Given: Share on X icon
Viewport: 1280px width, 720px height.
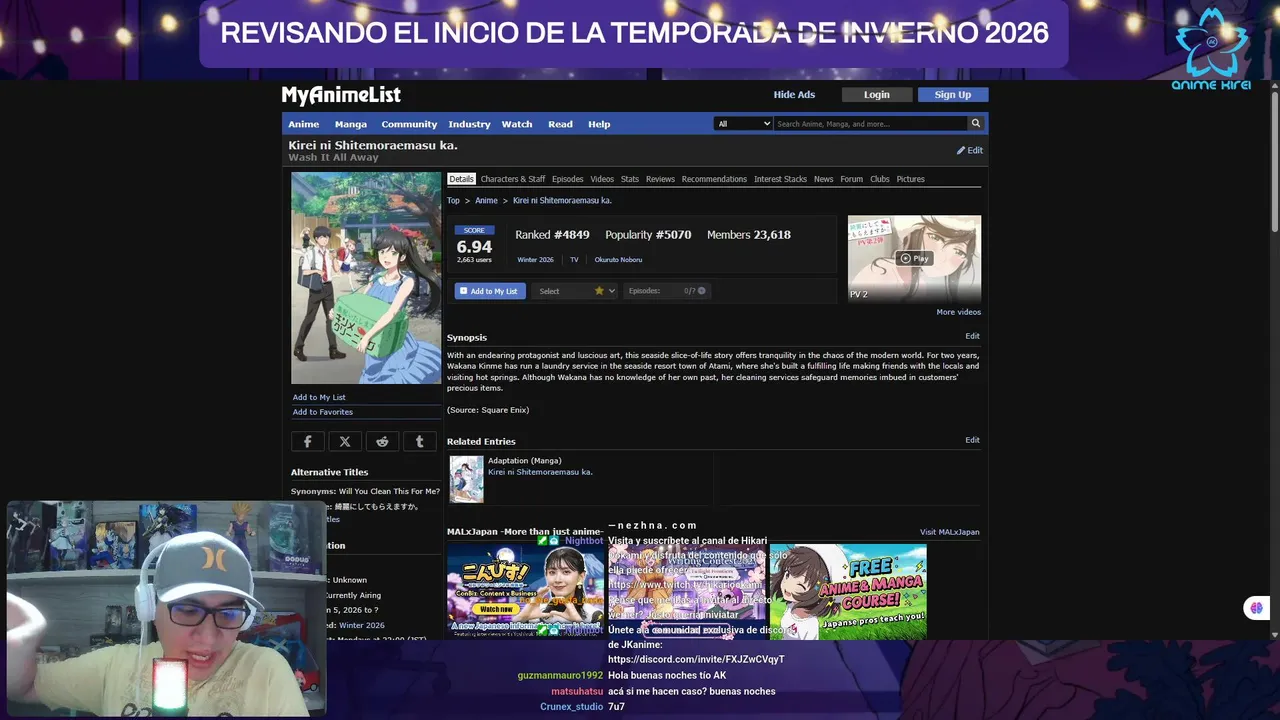Looking at the screenshot, I should (x=345, y=441).
